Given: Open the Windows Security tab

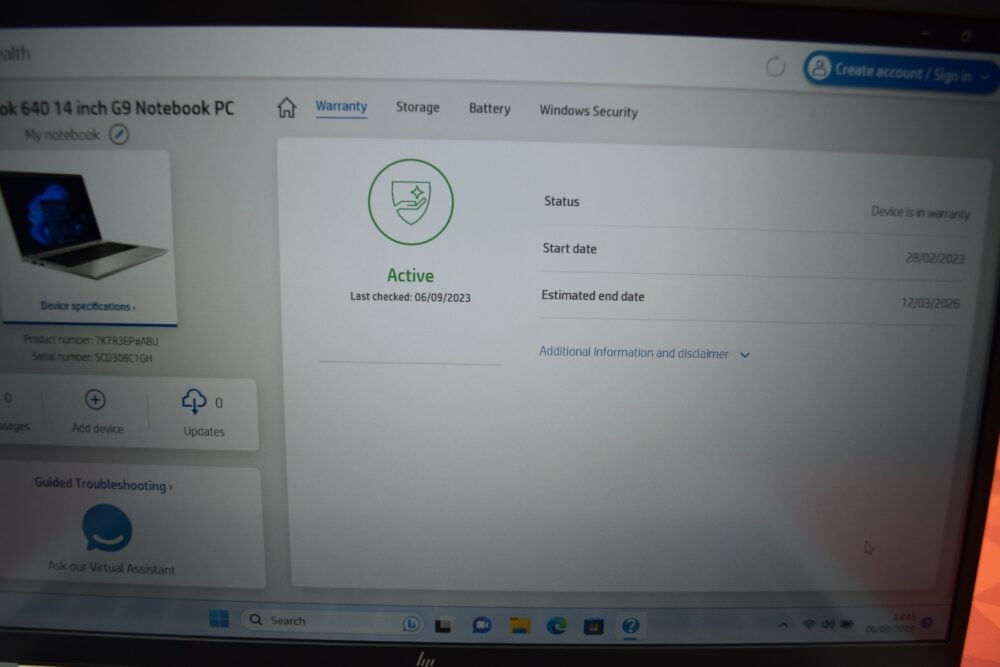Looking at the screenshot, I should pyautogui.click(x=589, y=111).
